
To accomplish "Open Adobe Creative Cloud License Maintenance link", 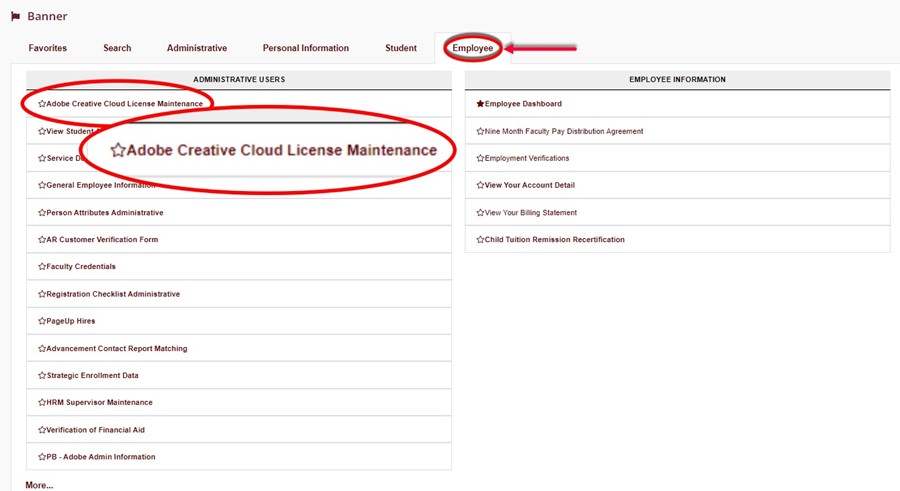I will [x=125, y=104].
